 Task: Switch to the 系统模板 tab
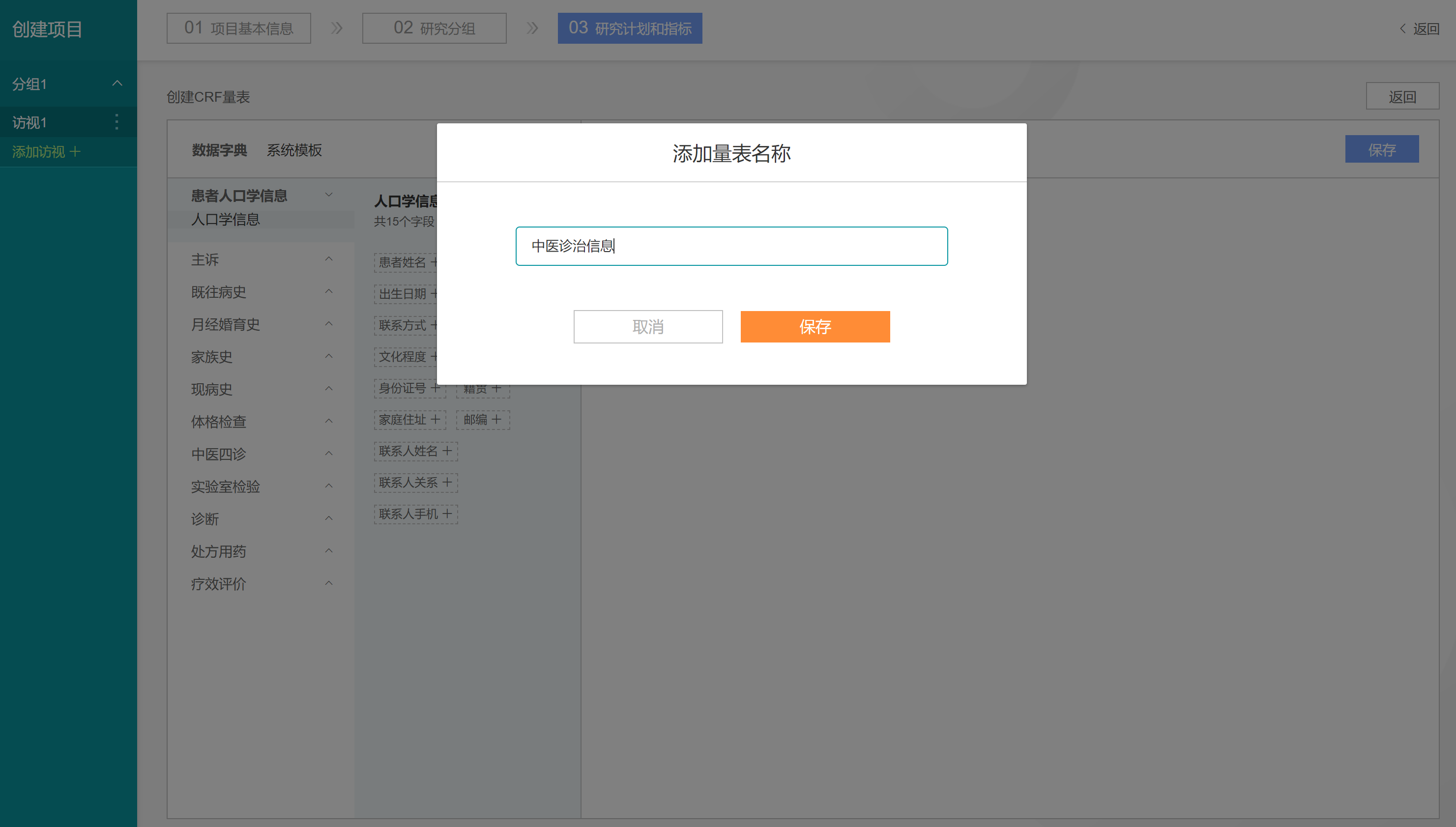tap(294, 150)
